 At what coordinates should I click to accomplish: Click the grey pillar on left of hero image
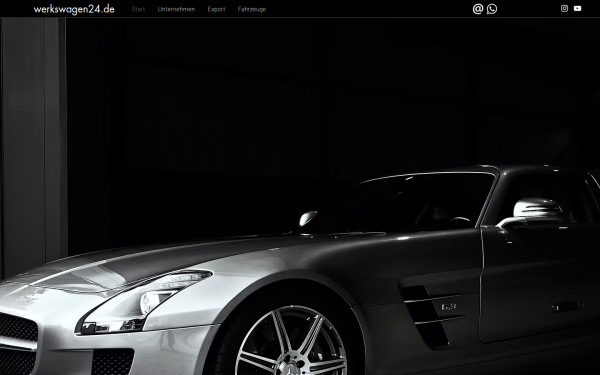click(x=33, y=145)
